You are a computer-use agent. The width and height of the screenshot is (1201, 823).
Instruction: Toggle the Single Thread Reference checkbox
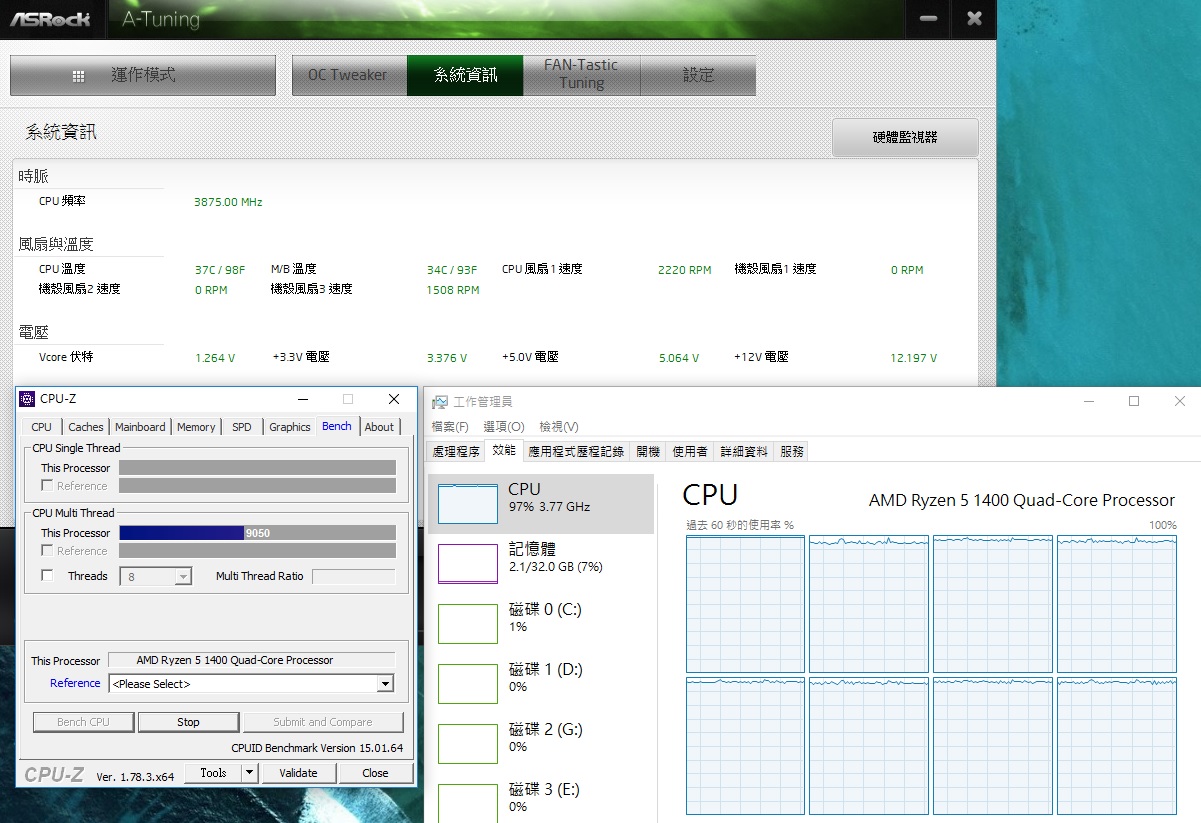(47, 485)
